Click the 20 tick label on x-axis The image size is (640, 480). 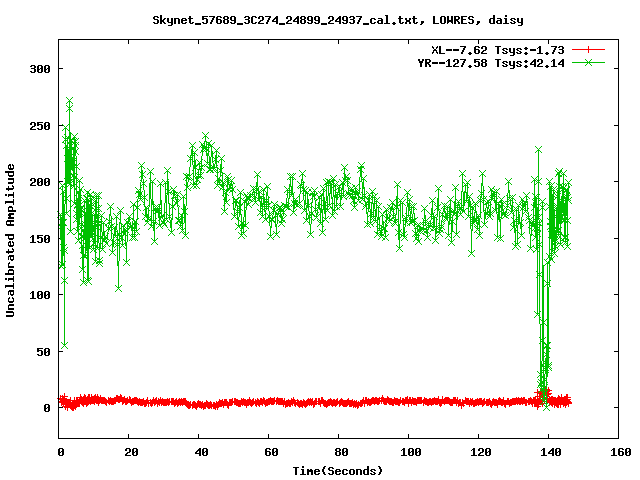point(129,453)
